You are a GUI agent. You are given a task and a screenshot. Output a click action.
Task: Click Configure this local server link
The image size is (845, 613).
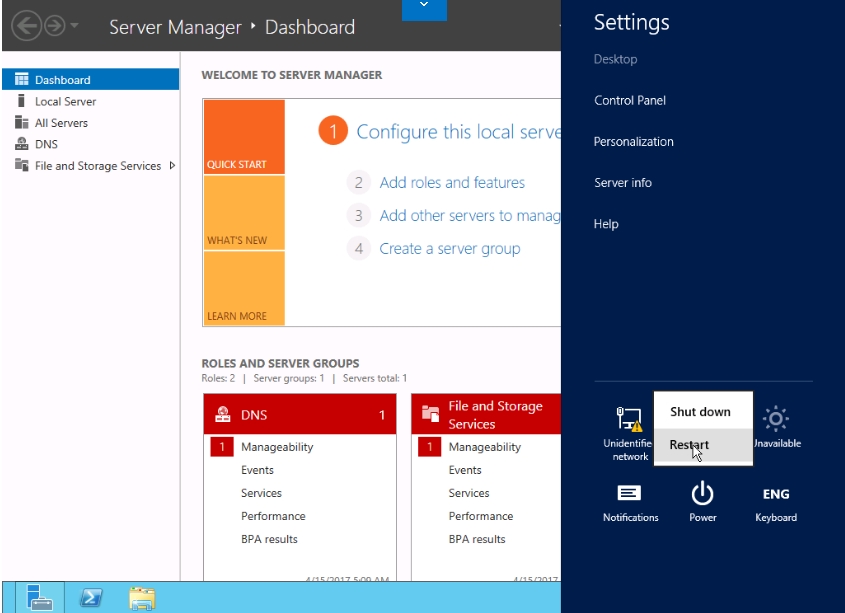pyautogui.click(x=458, y=132)
